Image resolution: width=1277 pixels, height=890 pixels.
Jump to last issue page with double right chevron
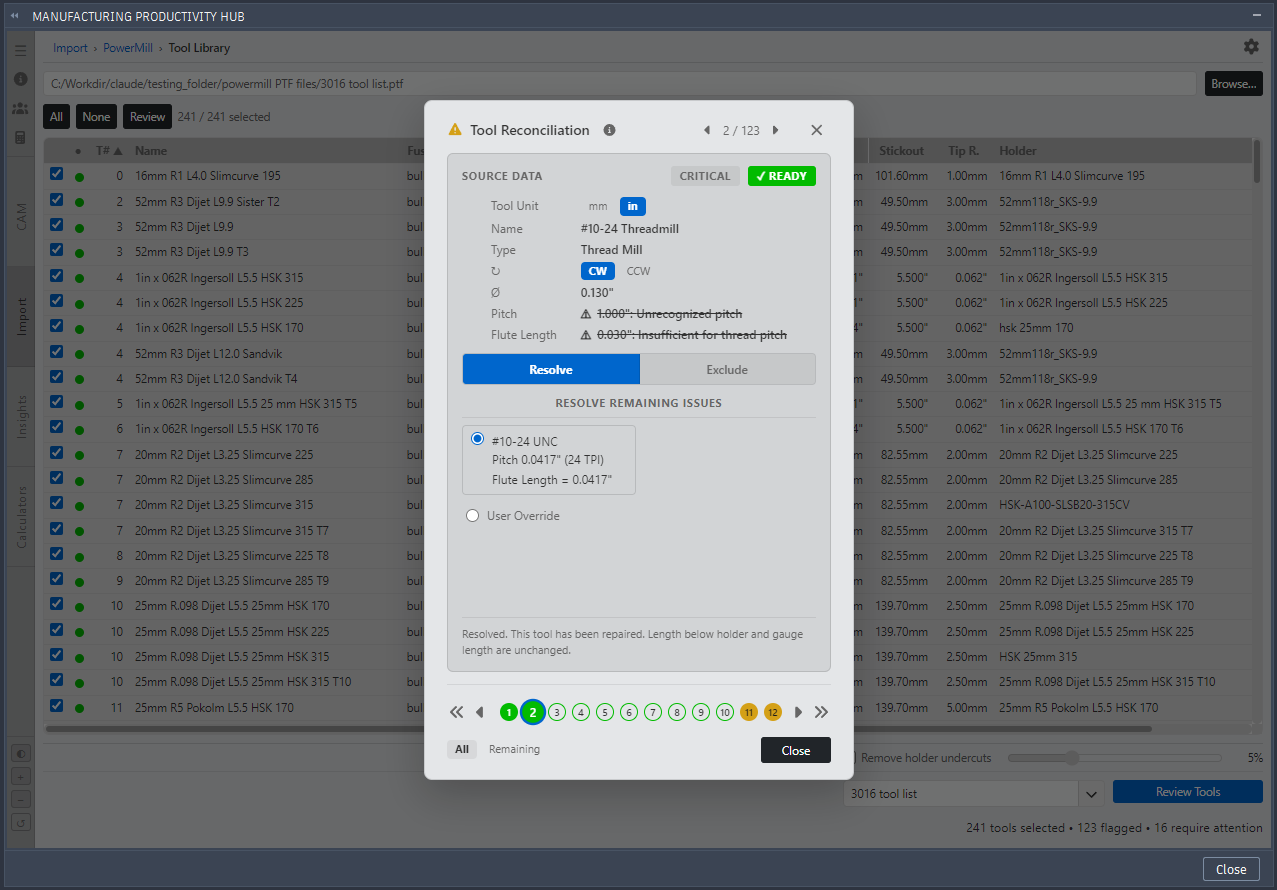(x=822, y=712)
